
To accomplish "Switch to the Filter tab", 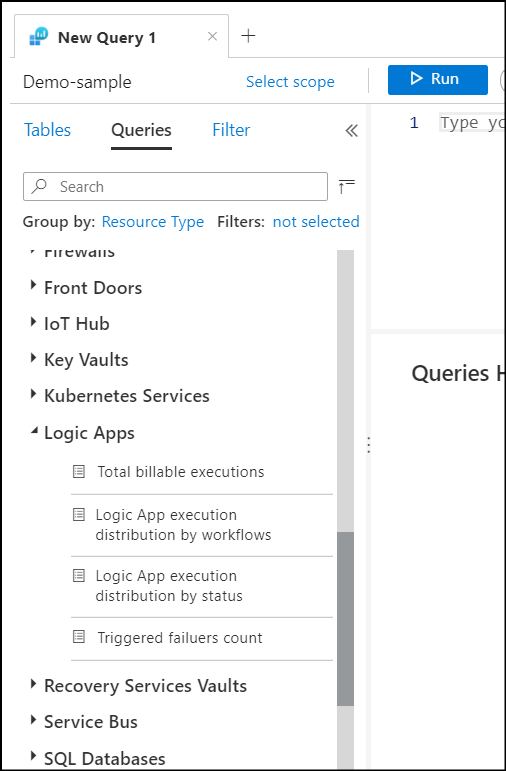I will coord(231,130).
